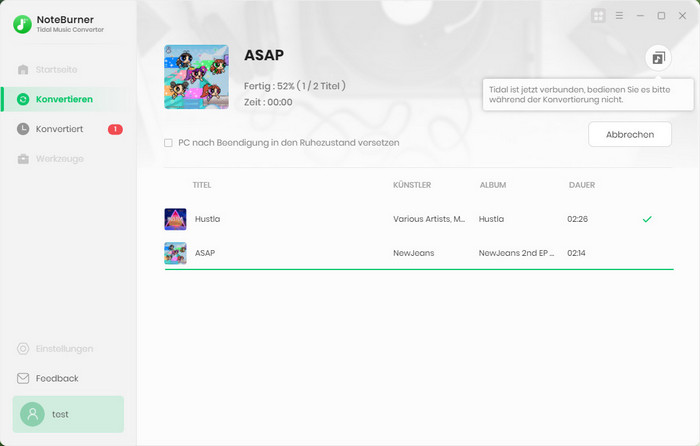Viewport: 700px width, 446px height.
Task: Enable PC Ruhezustand after completion checkbox
Action: tap(168, 143)
